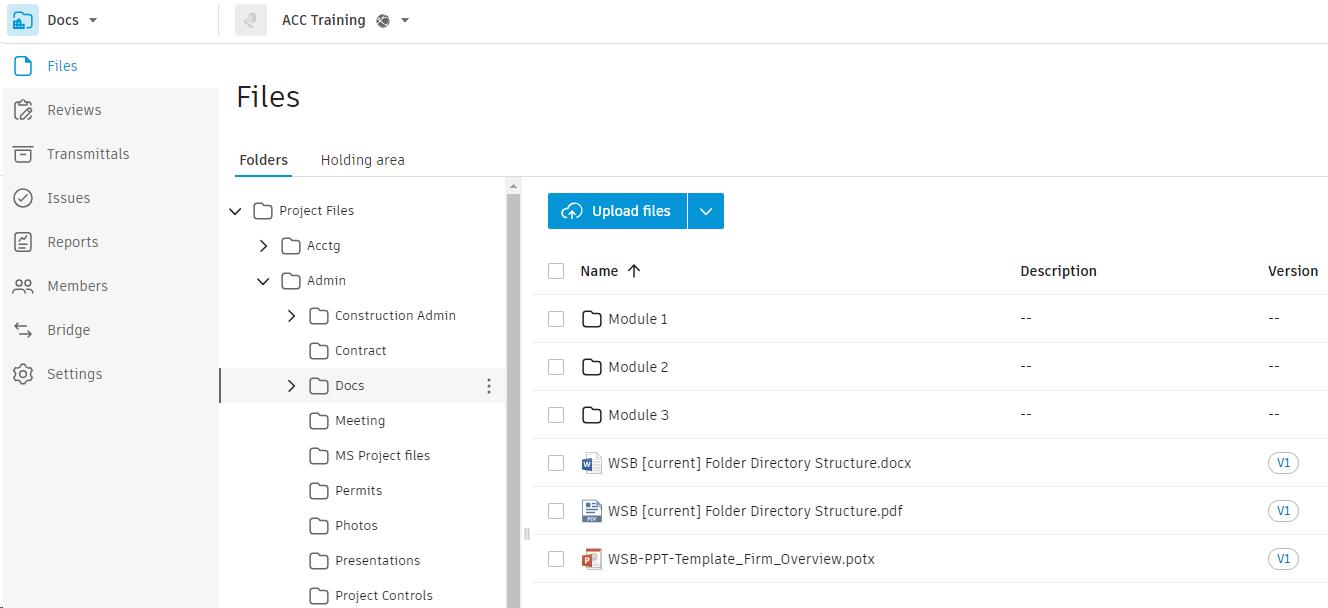Viewport: 1328px width, 608px height.
Task: Open Members people icon
Action: point(23,286)
